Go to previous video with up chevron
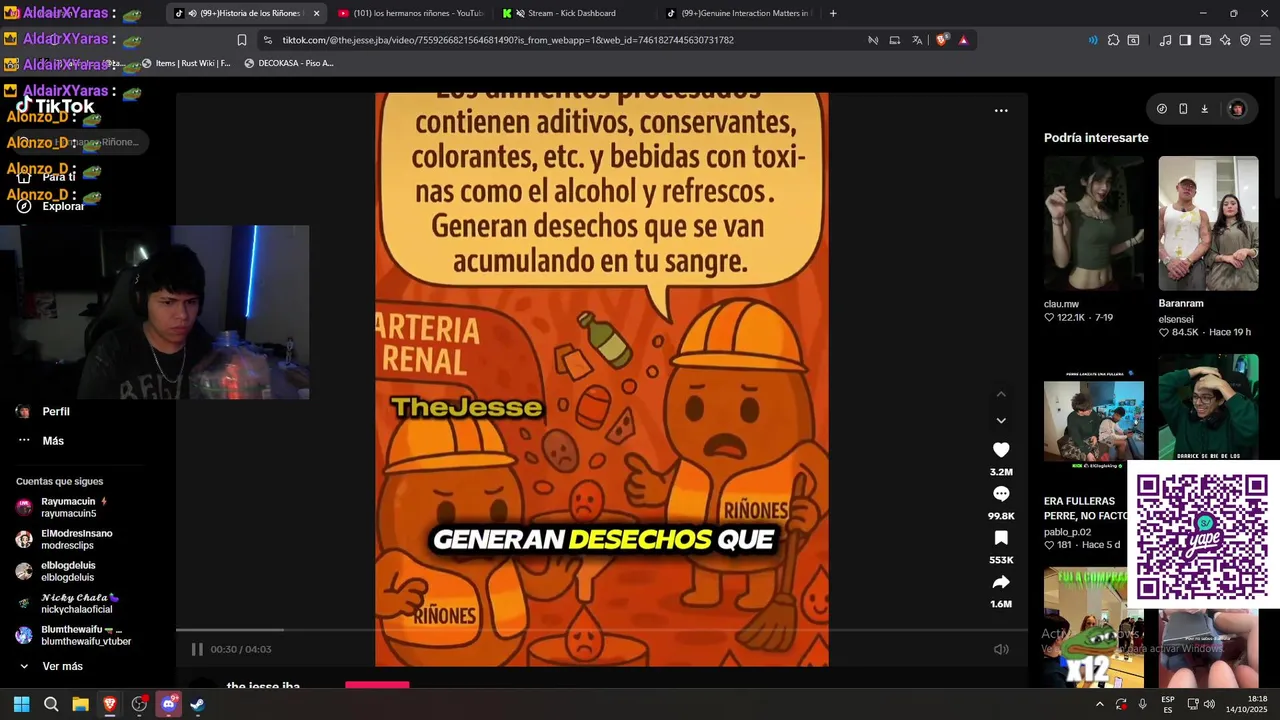1280x720 pixels. pyautogui.click(x=1001, y=394)
